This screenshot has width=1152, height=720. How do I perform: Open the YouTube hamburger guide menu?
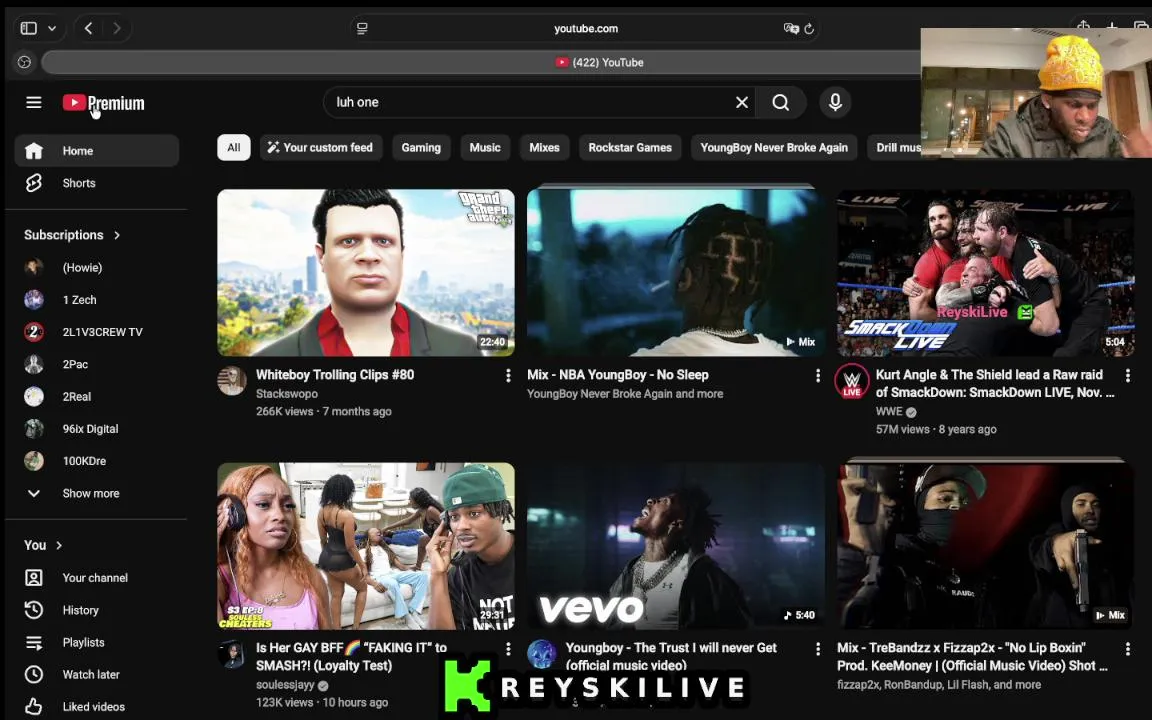point(34,103)
